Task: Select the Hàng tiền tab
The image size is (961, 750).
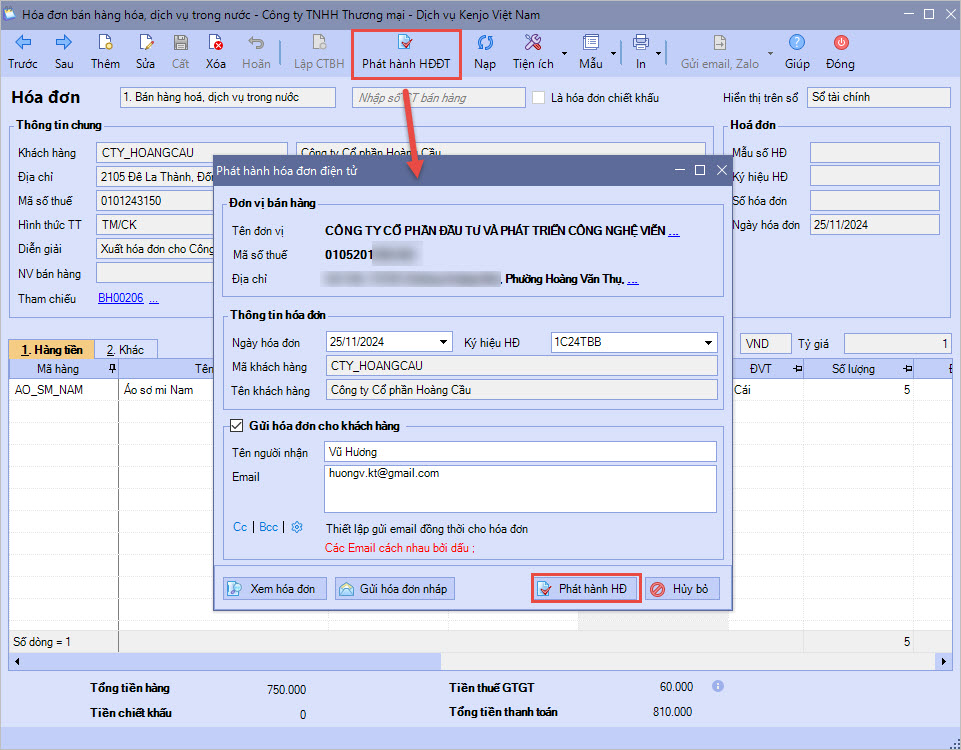Action: [x=52, y=350]
